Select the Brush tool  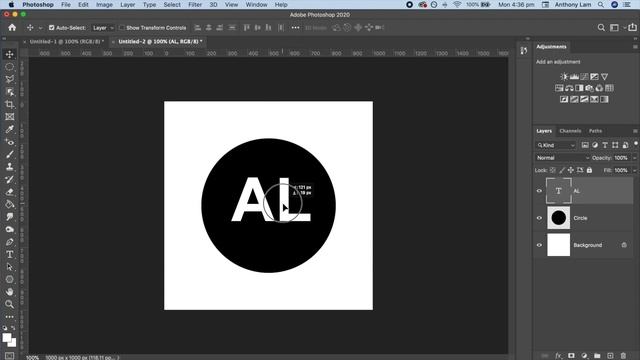coord(9,154)
